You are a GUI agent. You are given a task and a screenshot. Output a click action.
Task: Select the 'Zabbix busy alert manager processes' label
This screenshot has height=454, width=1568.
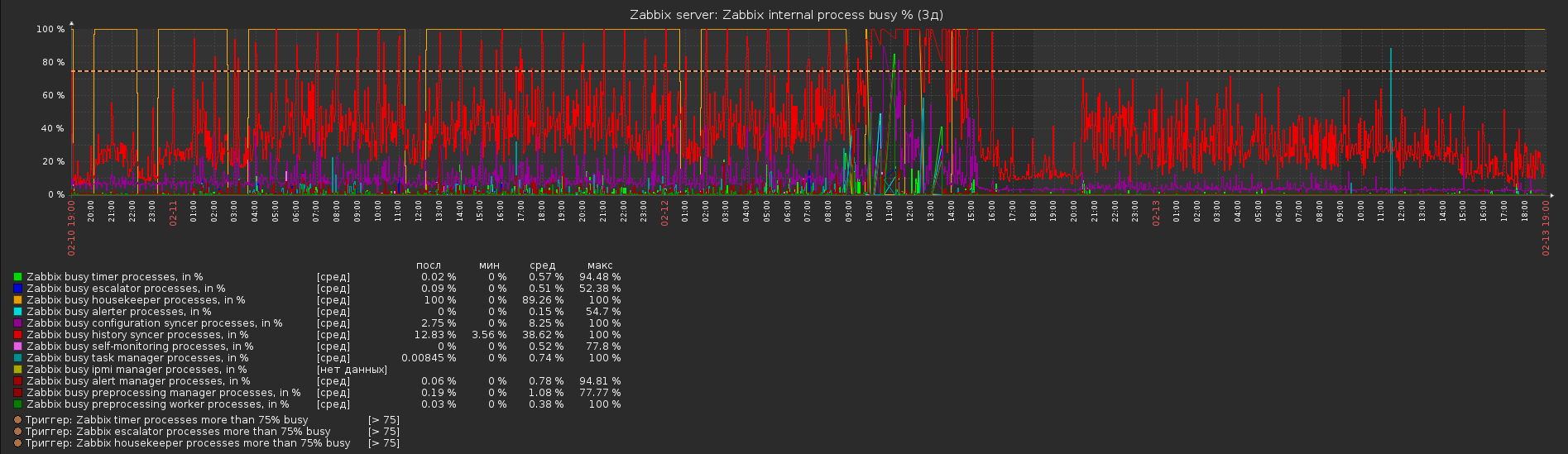click(x=138, y=381)
